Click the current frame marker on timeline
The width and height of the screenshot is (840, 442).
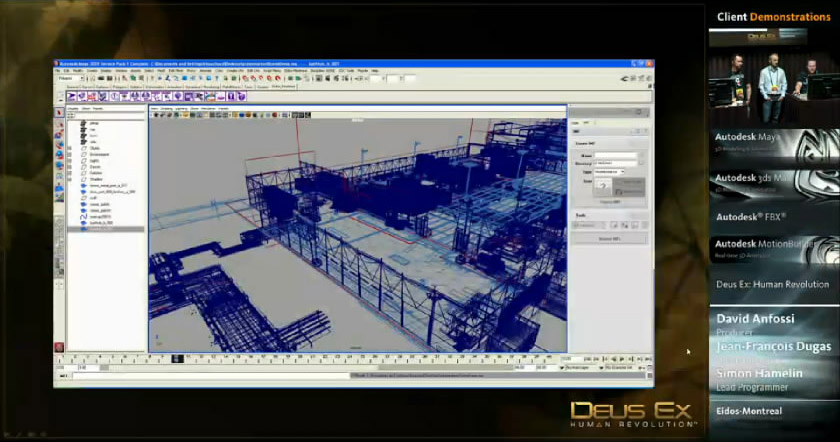pyautogui.click(x=177, y=358)
